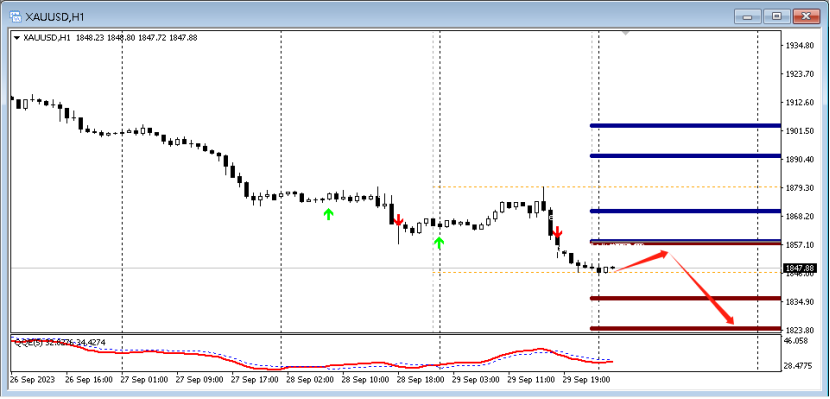
Task: Click the chart window icon beside XAUUSD,H1
Action: [16, 16]
